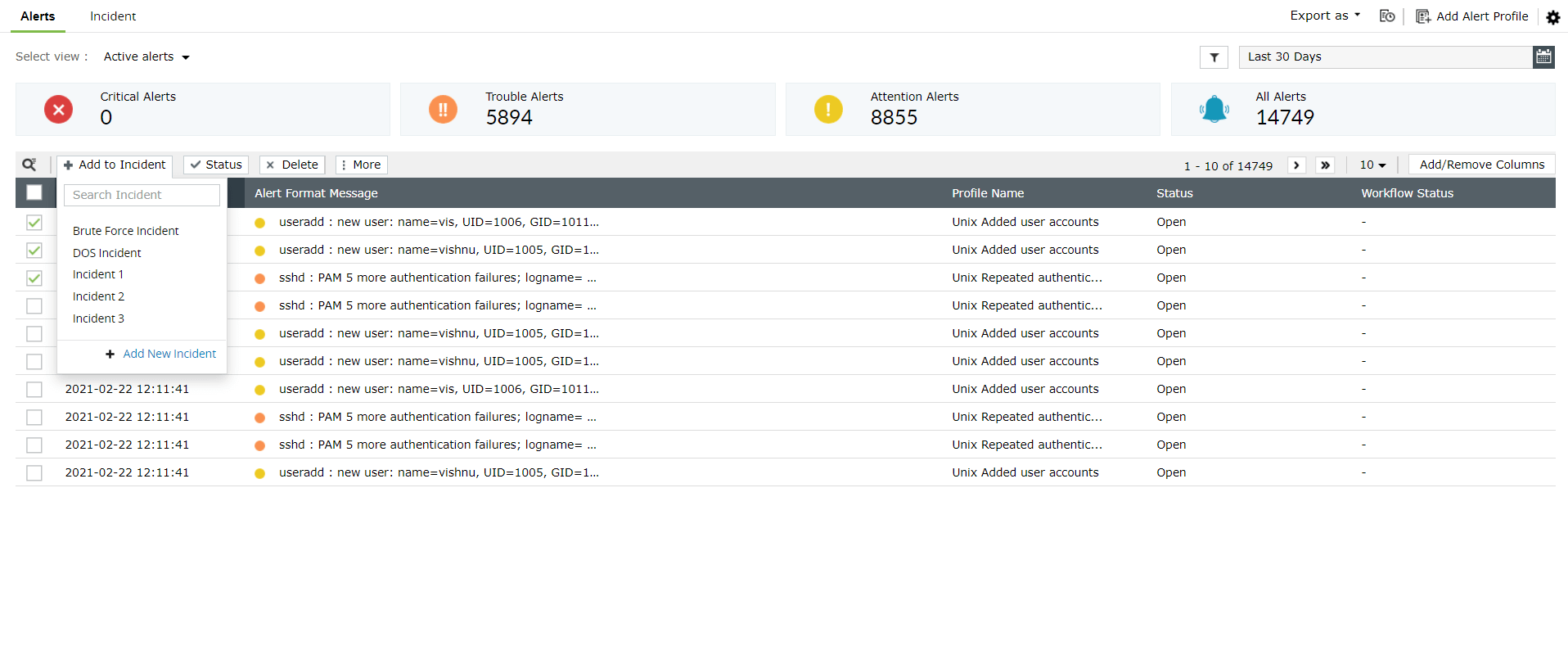This screenshot has width=1568, height=664.
Task: Click the Workflow Status column header
Action: pos(1407,193)
